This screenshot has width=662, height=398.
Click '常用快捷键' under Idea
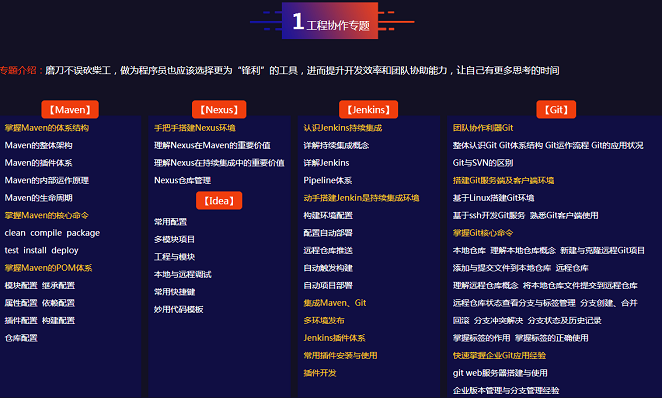pos(174,292)
